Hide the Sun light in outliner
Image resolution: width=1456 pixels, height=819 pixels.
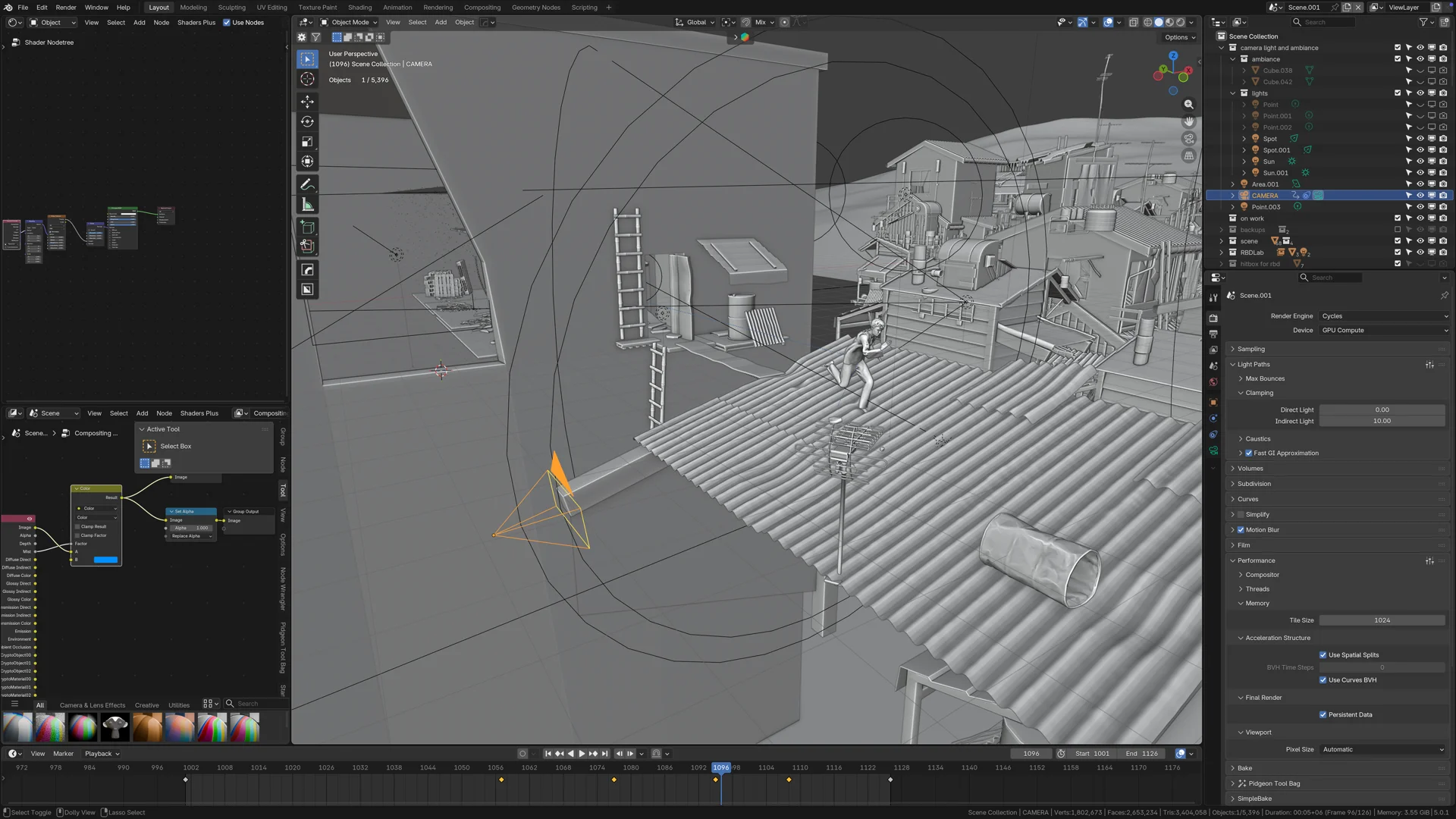1420,162
